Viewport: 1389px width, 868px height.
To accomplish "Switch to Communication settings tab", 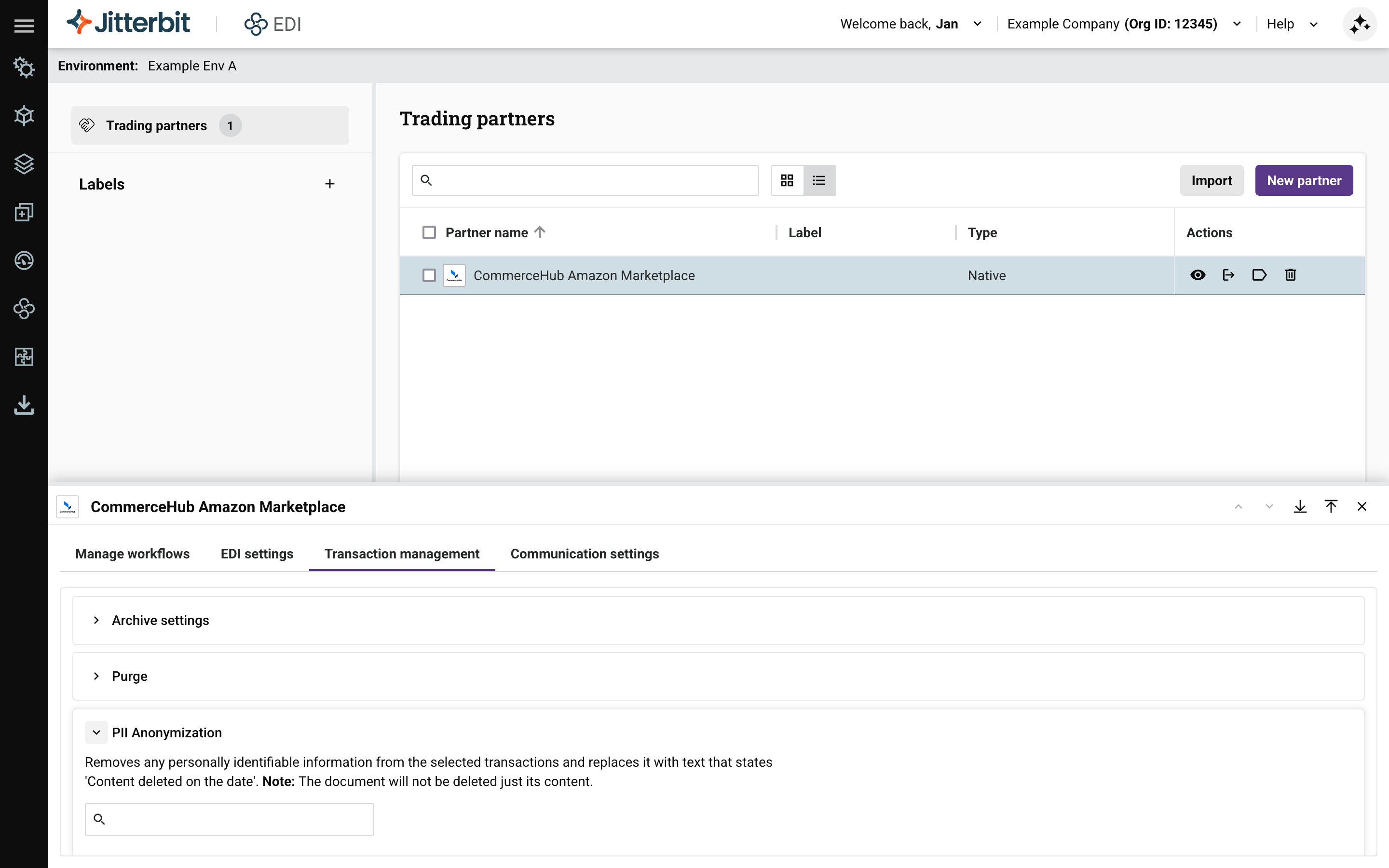I will coord(585,554).
